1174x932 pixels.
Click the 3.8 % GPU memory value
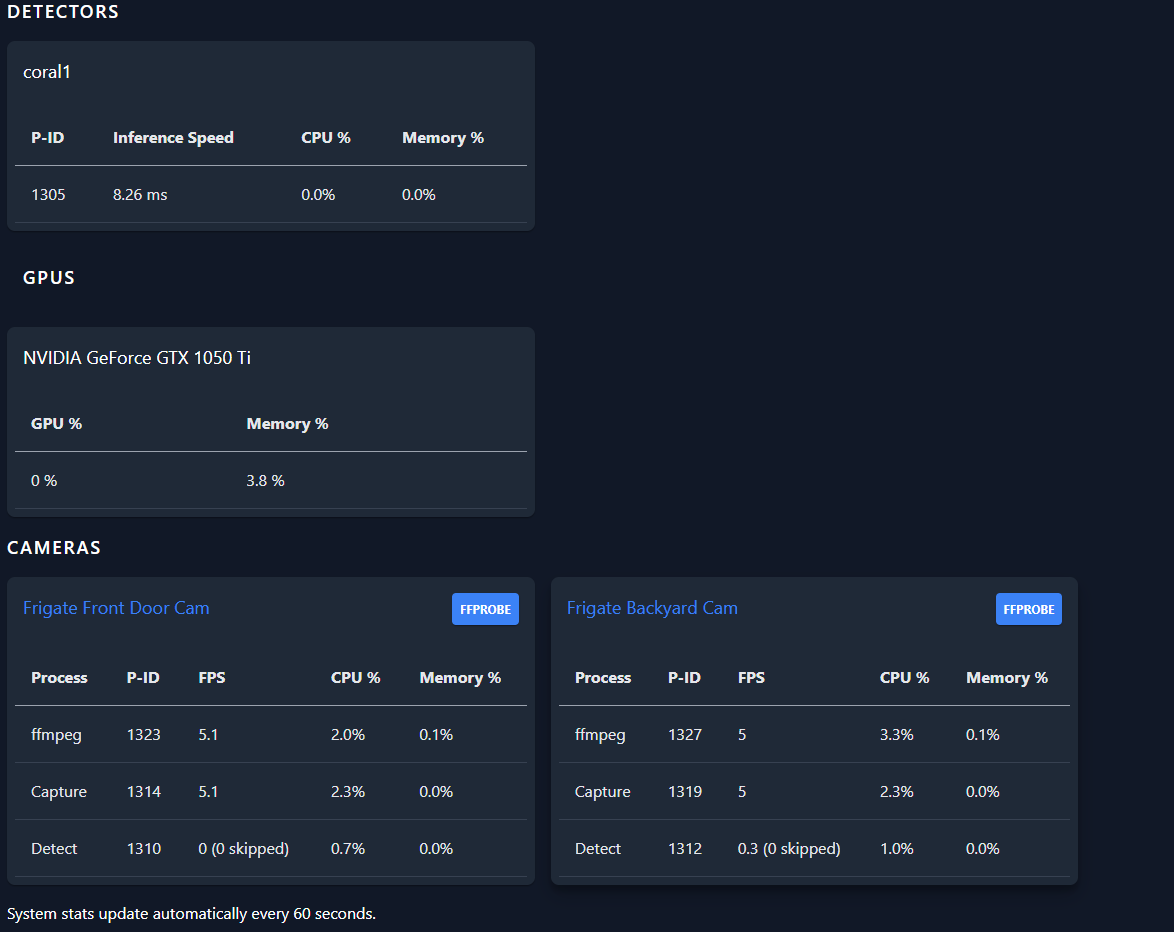coord(265,481)
